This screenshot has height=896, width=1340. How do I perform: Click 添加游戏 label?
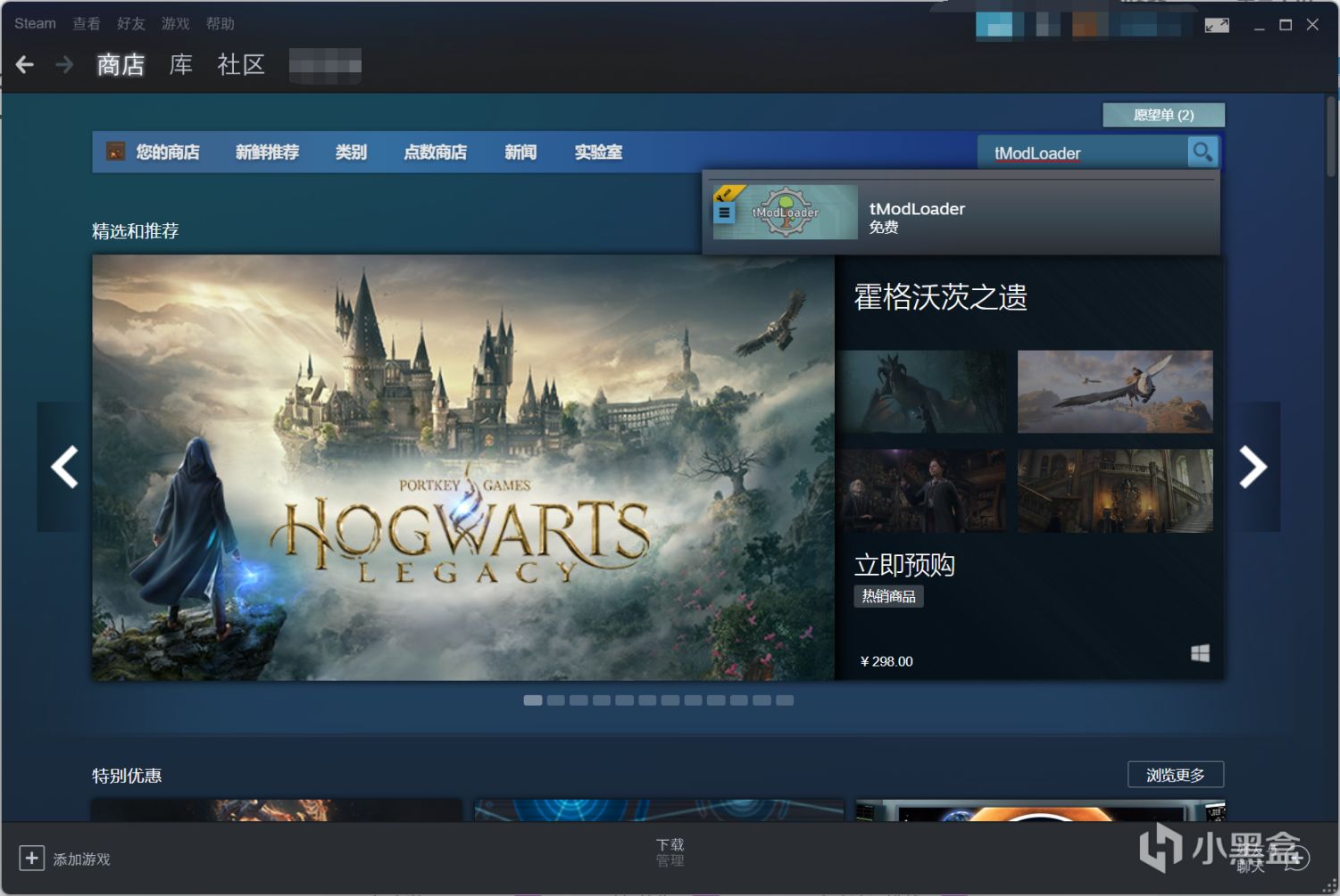tap(81, 859)
